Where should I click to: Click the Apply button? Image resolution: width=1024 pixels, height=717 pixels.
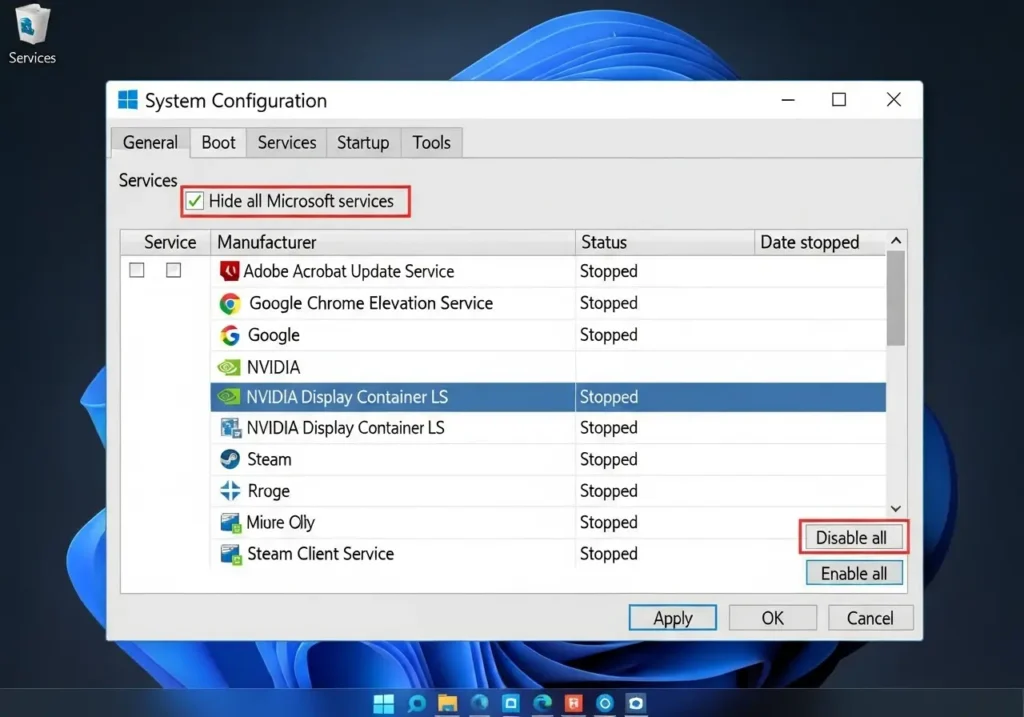[673, 618]
